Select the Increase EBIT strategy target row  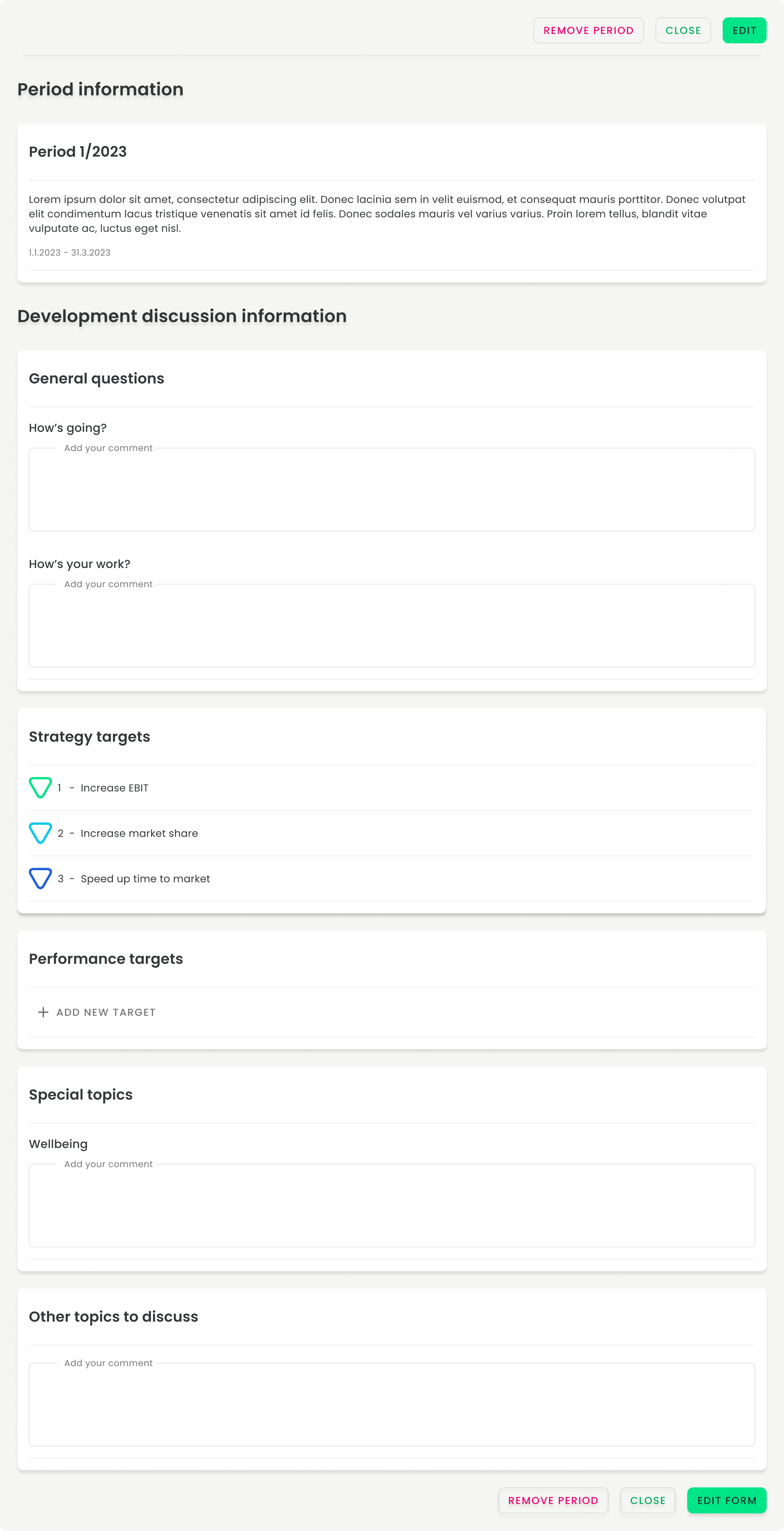[391, 788]
